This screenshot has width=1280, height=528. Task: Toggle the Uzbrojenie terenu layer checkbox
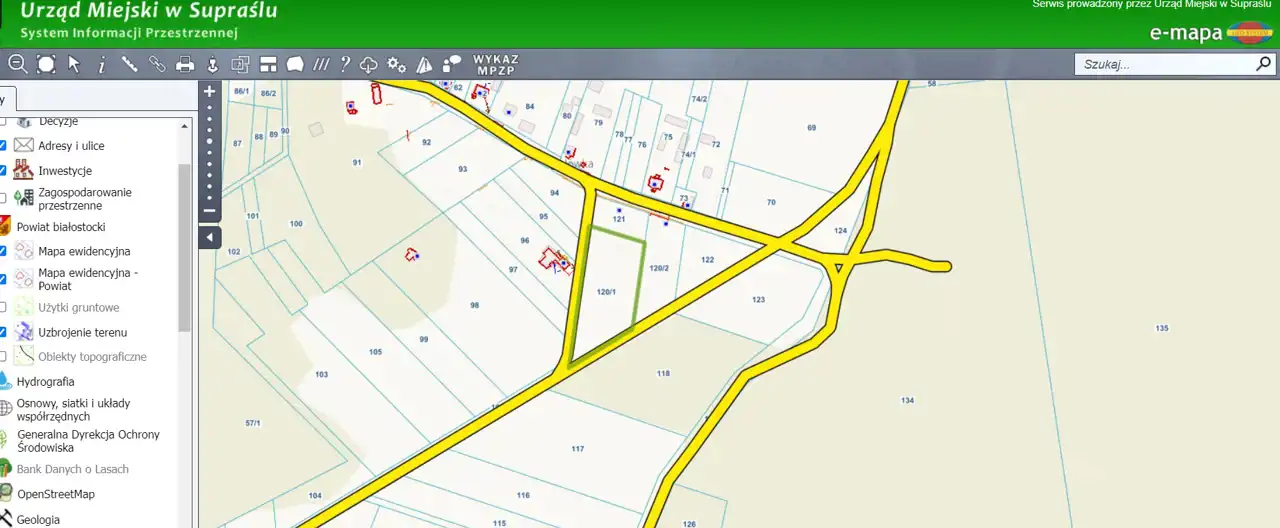click(2, 332)
